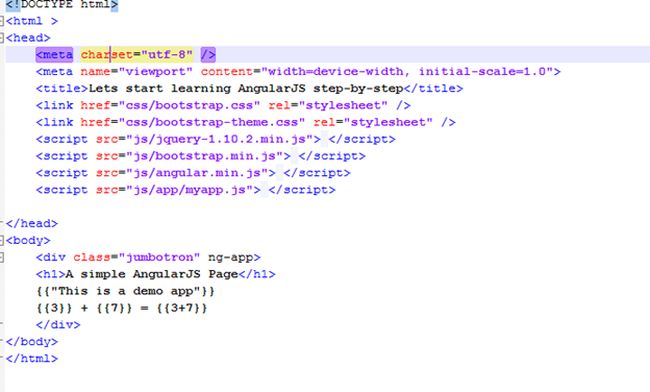This screenshot has width=650, height=392.
Task: Click the {{7}} expression
Action: 114,308
